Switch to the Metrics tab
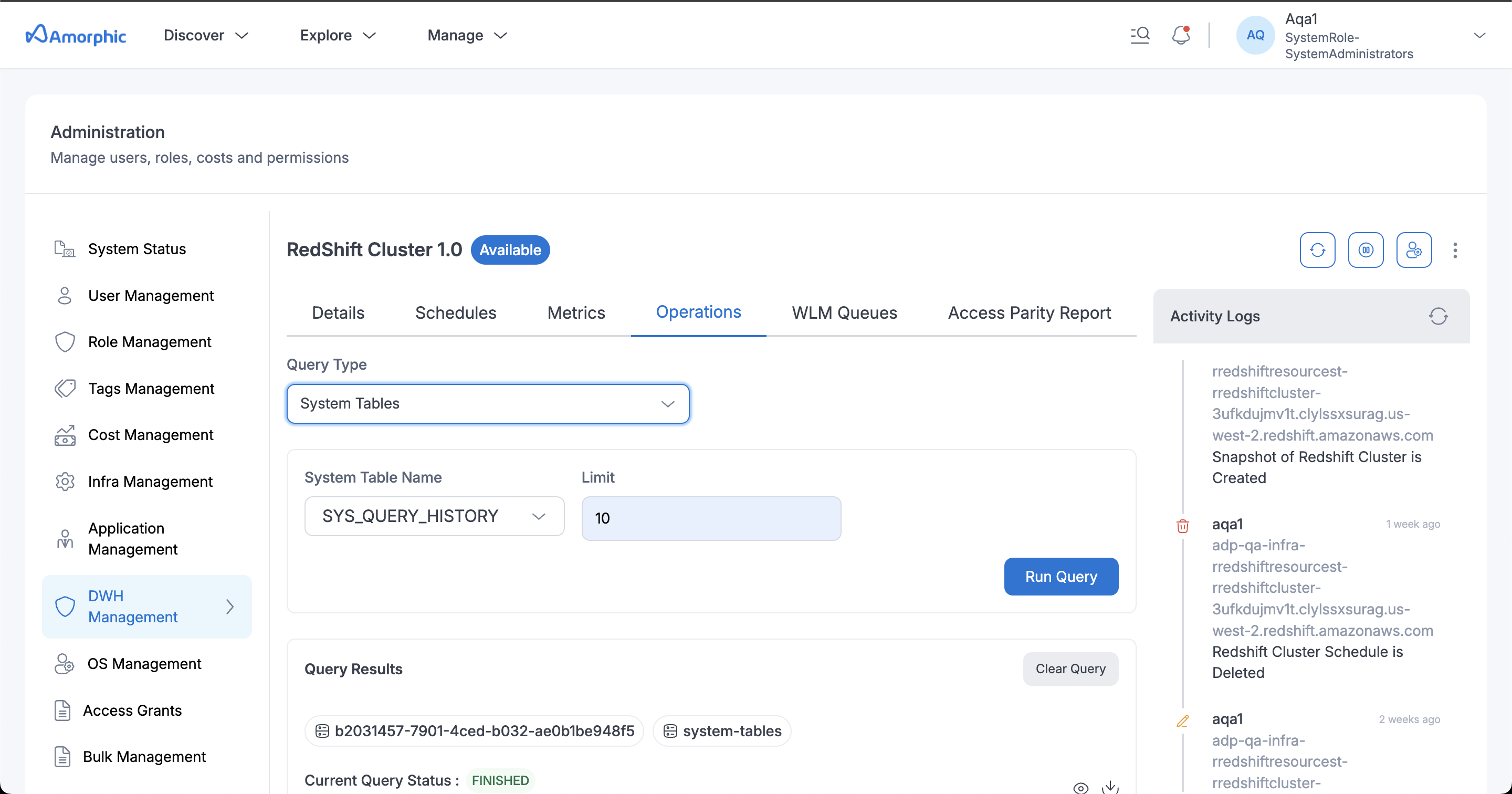This screenshot has height=794, width=1512. coord(576,312)
